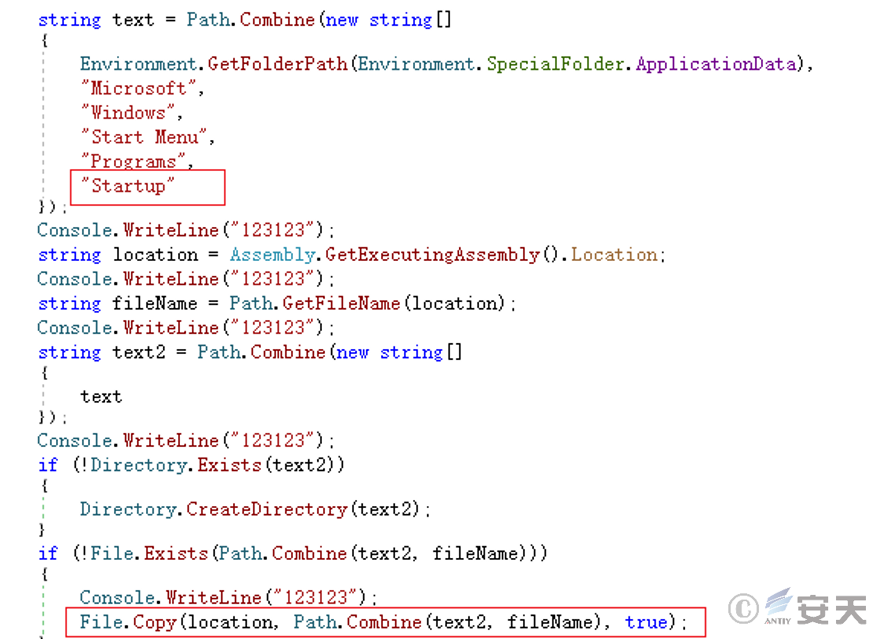The image size is (880, 643).
Task: Select the GetFileName method call
Action: tap(341, 304)
